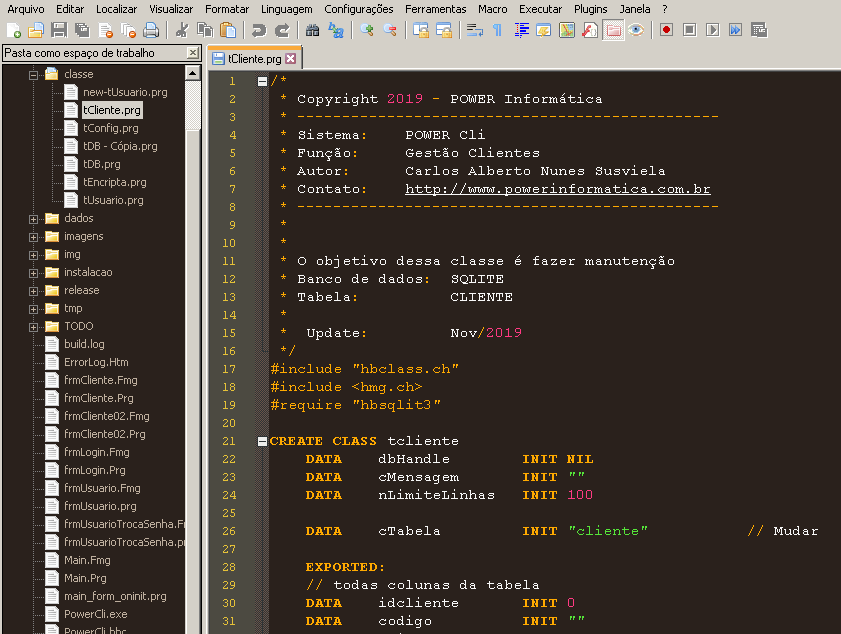The width and height of the screenshot is (841, 634).
Task: Select tEncripta.prg in the file tree
Action: [114, 182]
